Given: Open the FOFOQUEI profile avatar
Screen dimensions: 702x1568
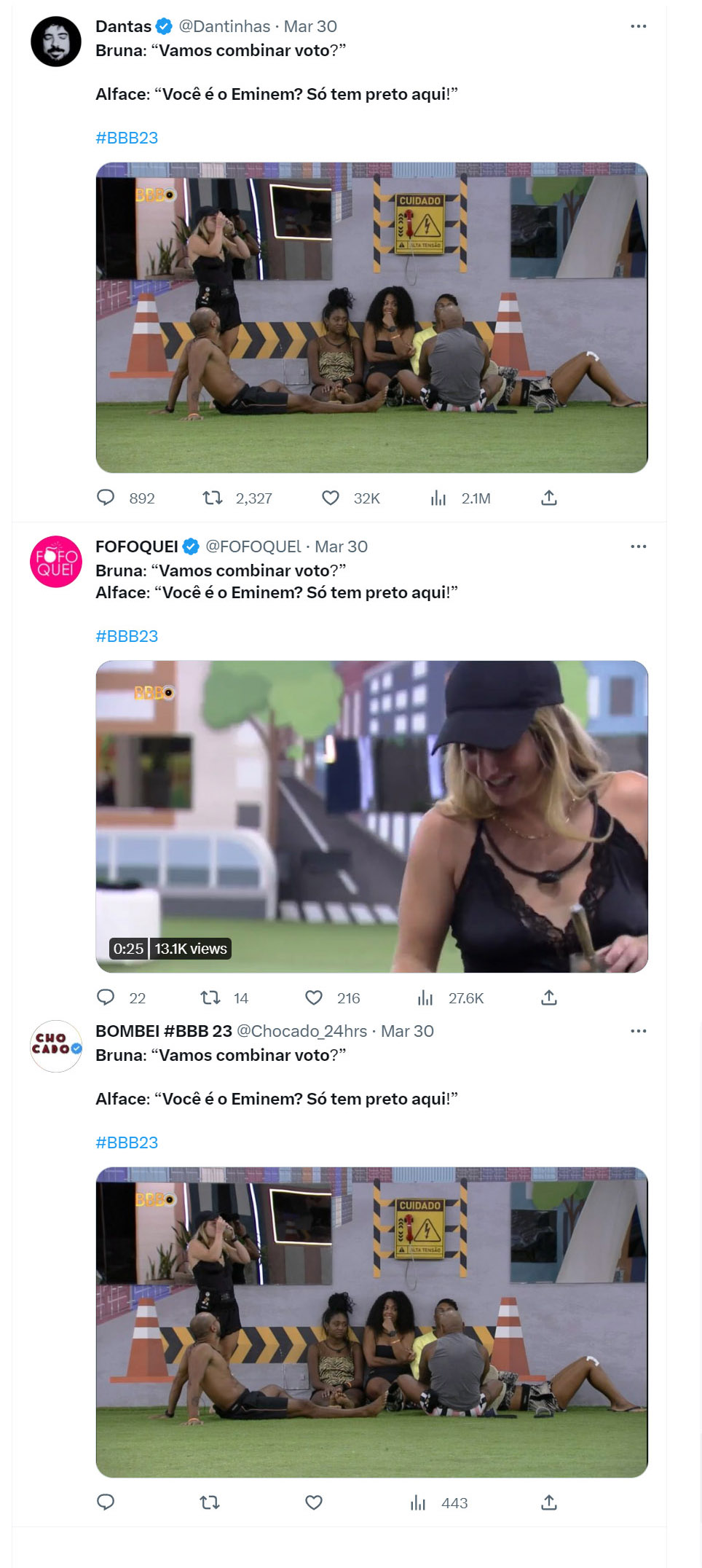Looking at the screenshot, I should (x=56, y=562).
